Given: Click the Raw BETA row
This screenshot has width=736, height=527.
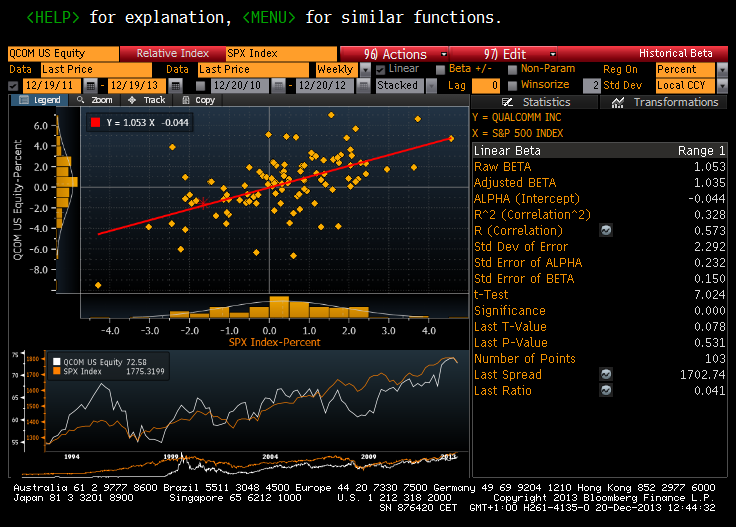Looking at the screenshot, I should point(599,167).
